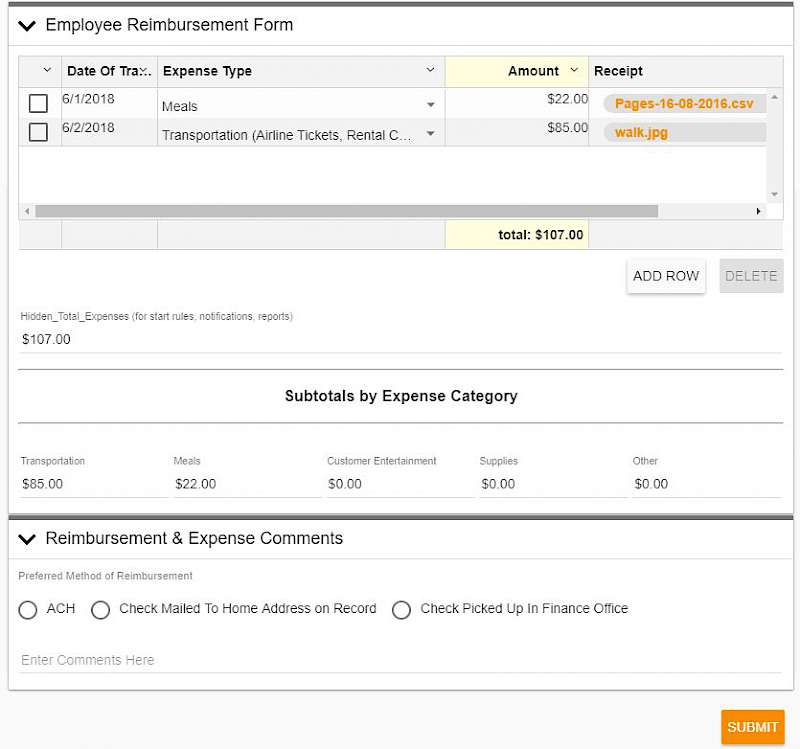Click the vertical scrollbar up arrow

point(774,97)
